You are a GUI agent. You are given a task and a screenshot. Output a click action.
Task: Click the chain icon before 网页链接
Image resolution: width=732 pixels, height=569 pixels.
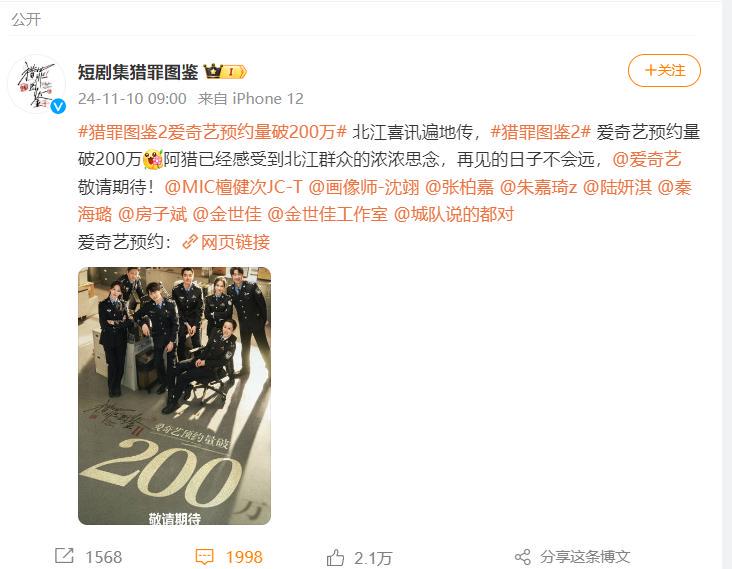pyautogui.click(x=190, y=242)
